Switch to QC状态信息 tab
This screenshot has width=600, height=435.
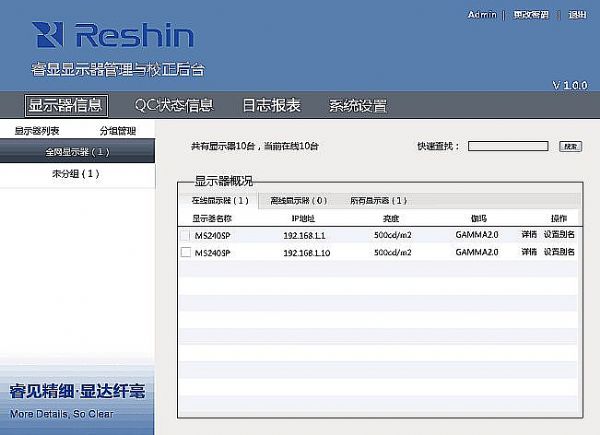click(174, 105)
